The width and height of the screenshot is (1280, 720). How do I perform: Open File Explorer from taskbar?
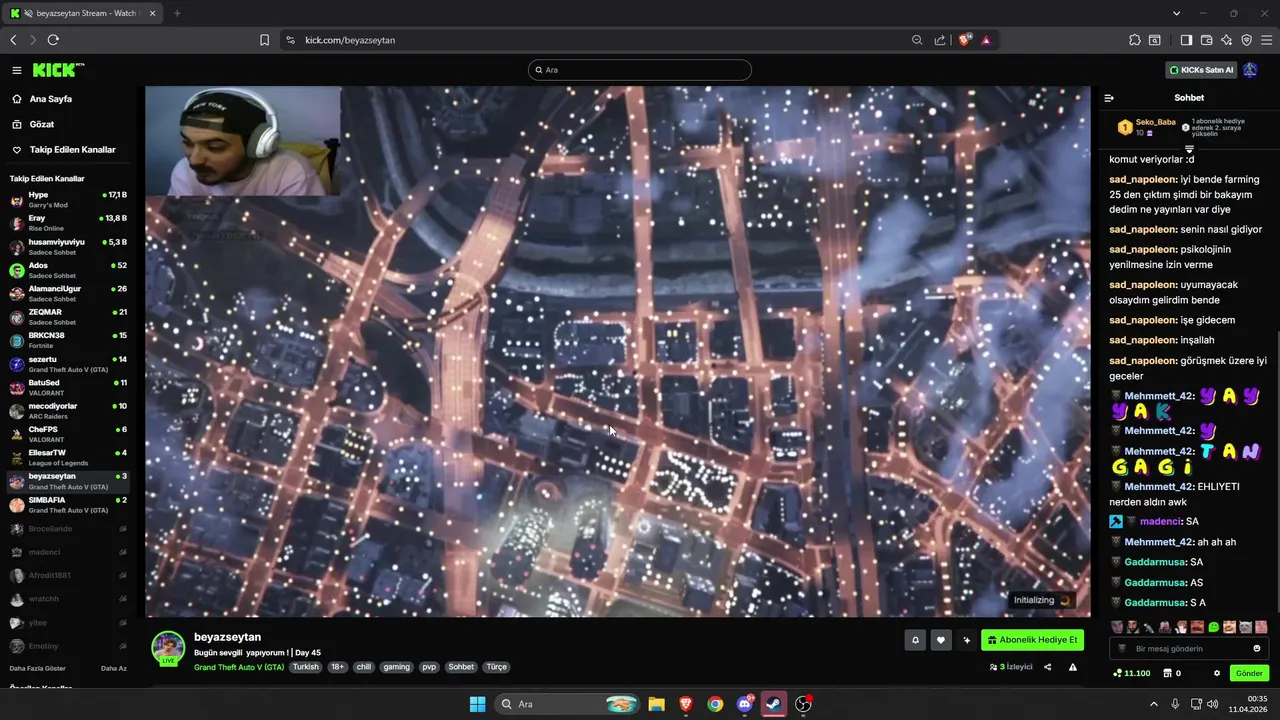656,704
